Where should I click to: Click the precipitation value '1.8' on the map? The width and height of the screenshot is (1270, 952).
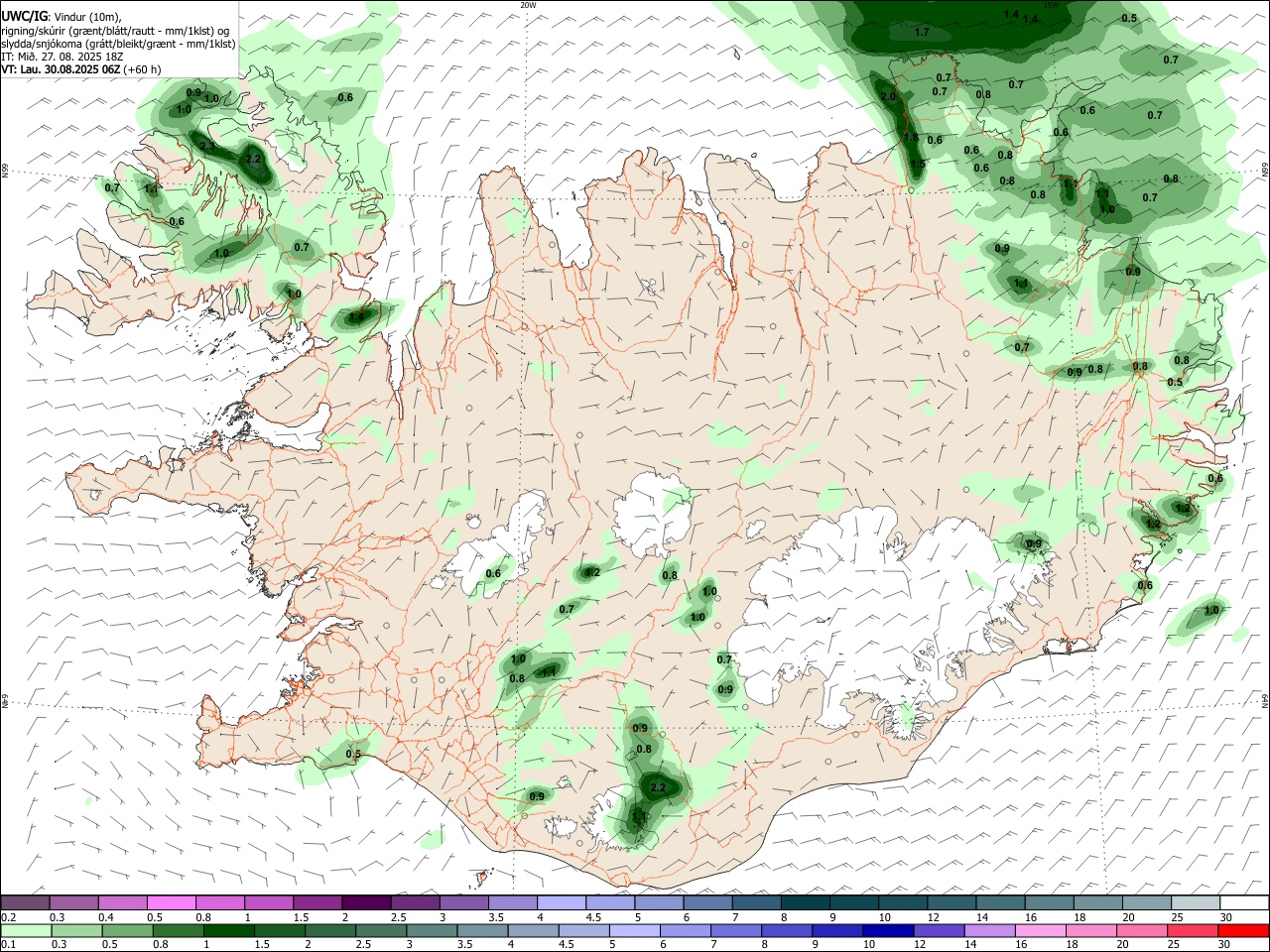[x=911, y=138]
